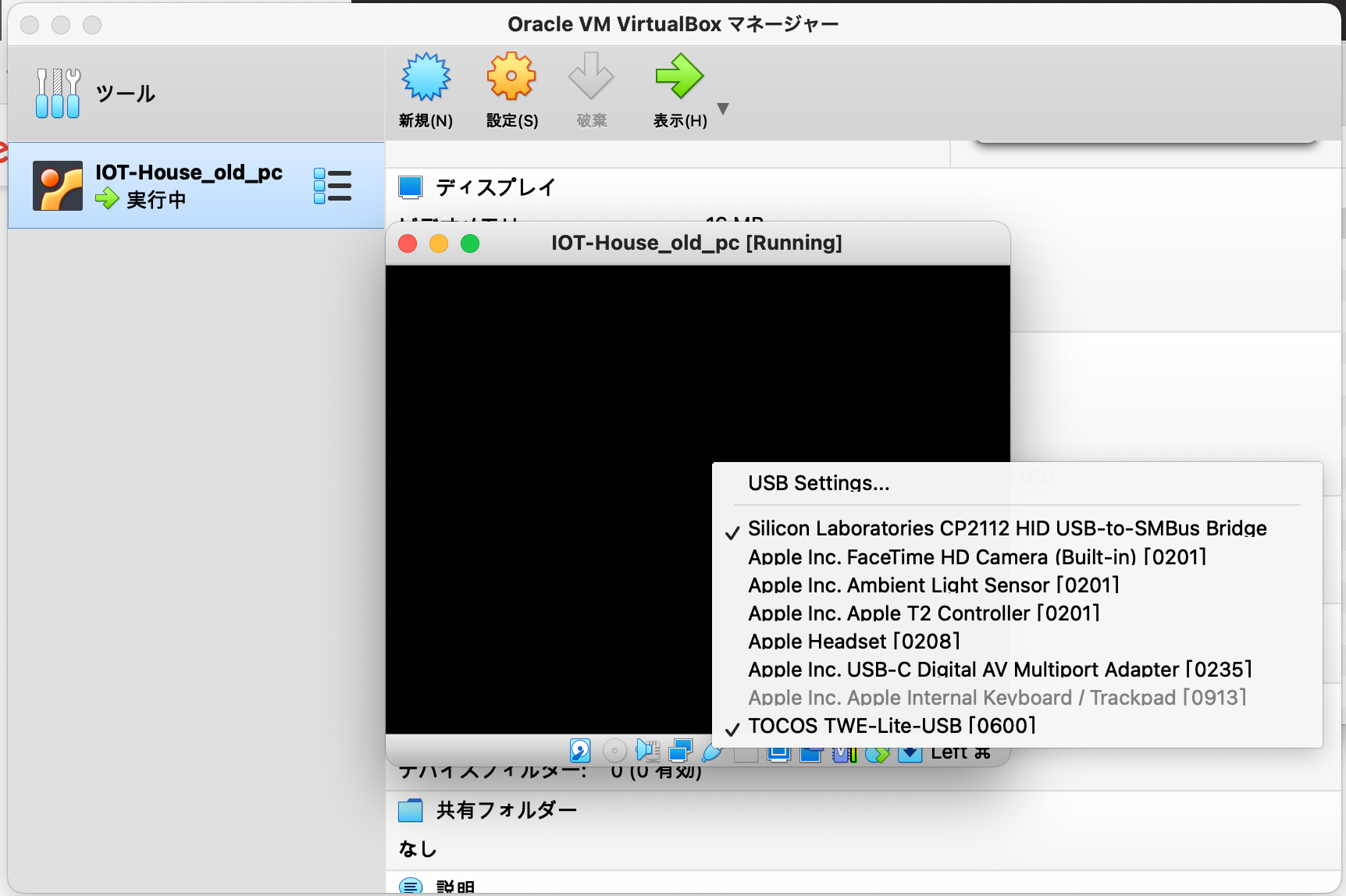This screenshot has height=896, width=1346.
Task: Click the 表示(H) green arrow icon
Action: tap(679, 76)
